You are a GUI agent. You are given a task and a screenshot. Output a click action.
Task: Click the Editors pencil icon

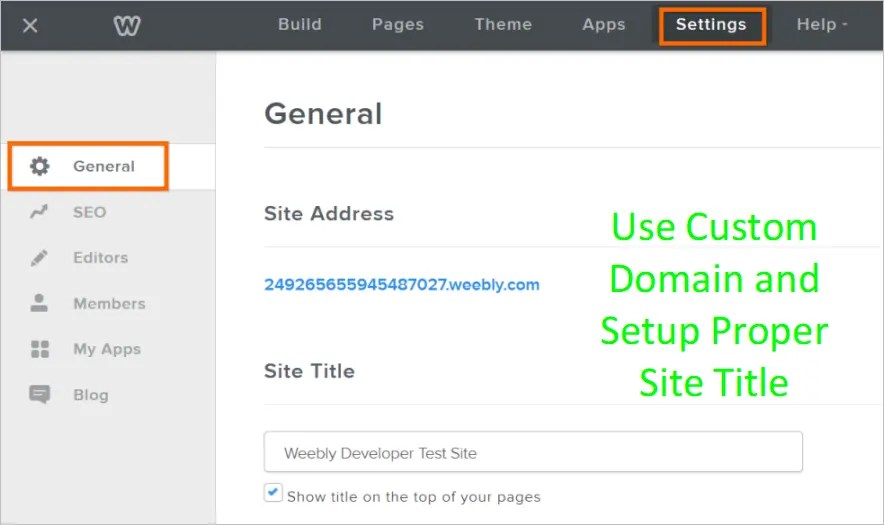pos(39,258)
